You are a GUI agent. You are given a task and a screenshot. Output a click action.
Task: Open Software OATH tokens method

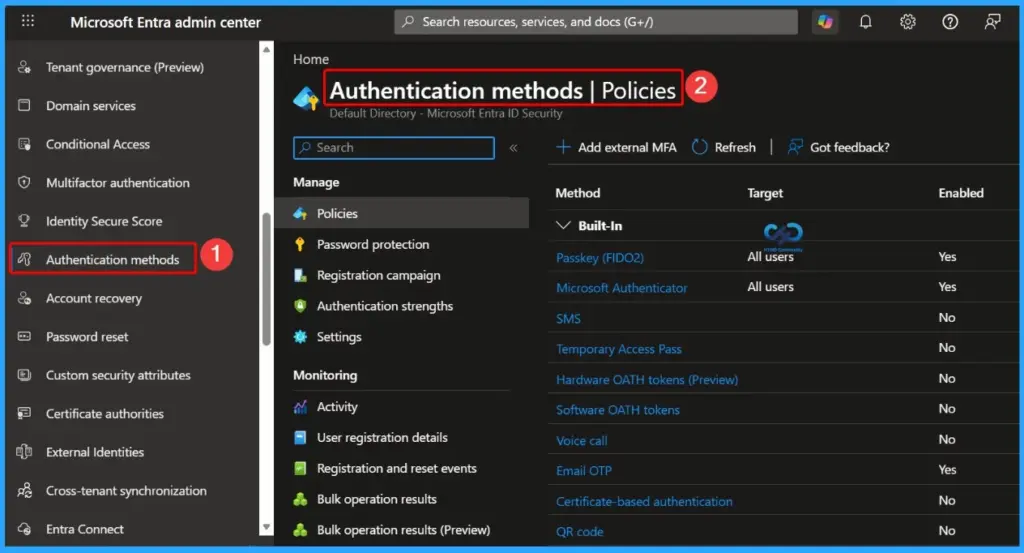pyautogui.click(x=618, y=409)
